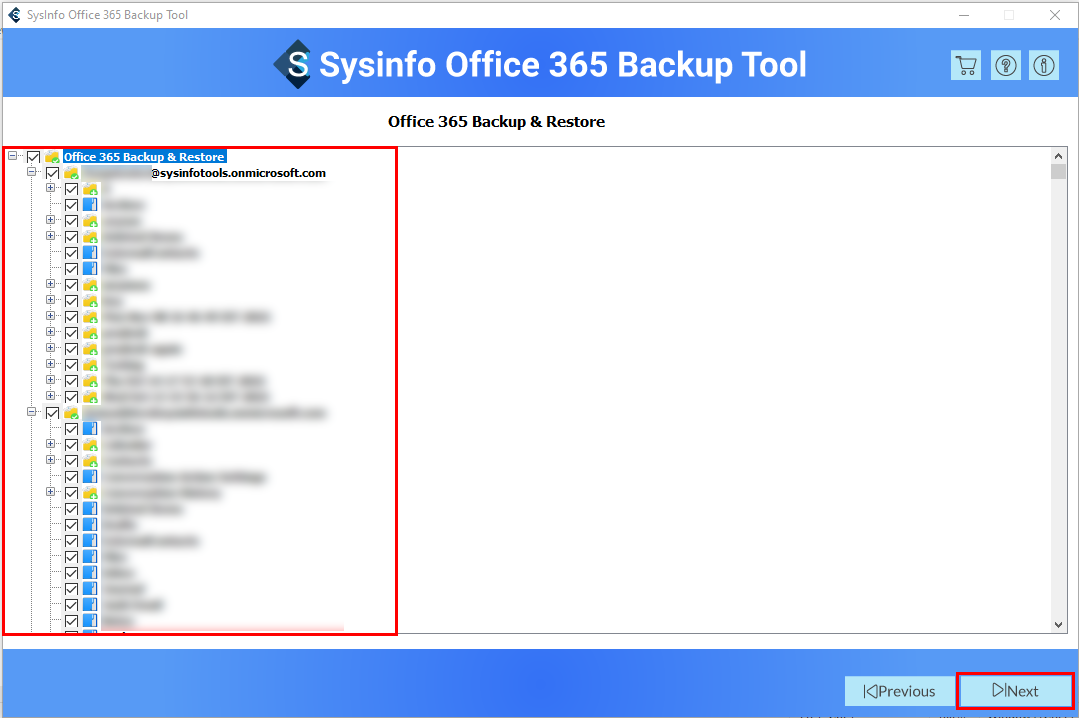Open the info about icon

[1044, 66]
